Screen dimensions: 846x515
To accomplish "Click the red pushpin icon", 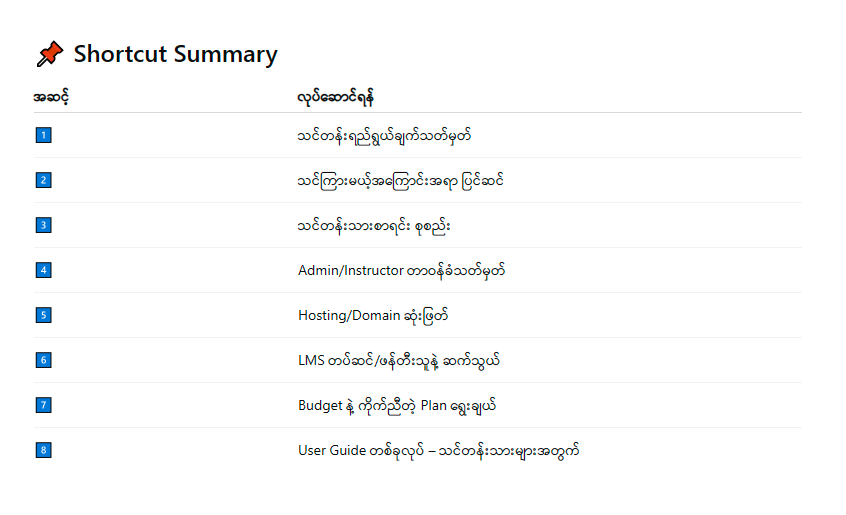I will point(50,54).
